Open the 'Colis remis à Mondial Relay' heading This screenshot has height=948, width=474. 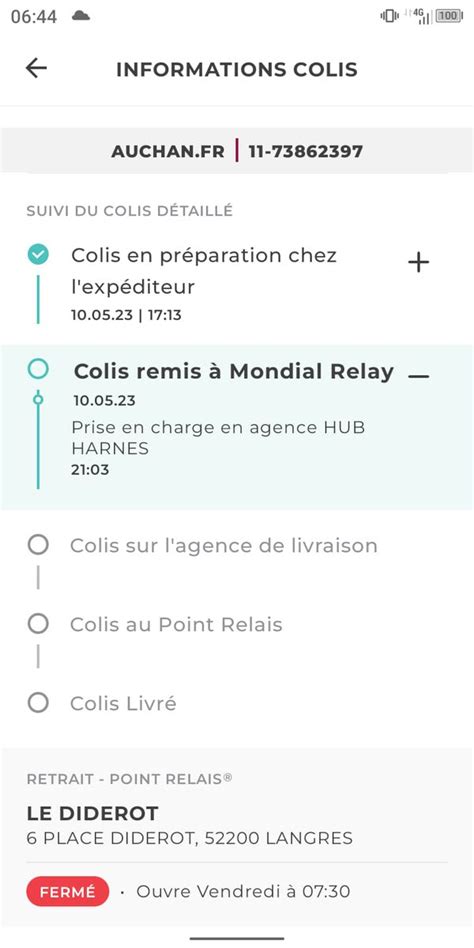[x=233, y=371]
